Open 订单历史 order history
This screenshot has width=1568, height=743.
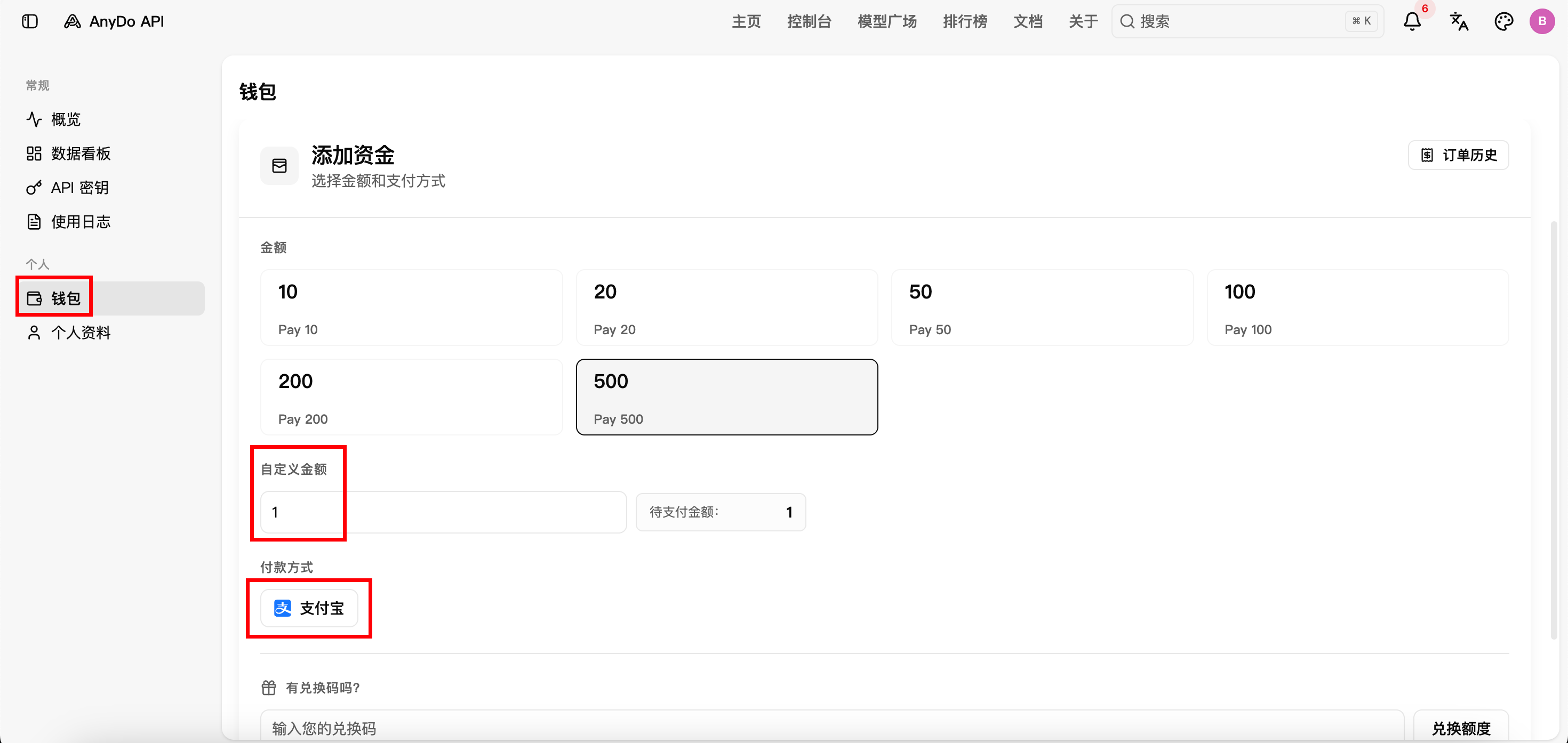1458,155
